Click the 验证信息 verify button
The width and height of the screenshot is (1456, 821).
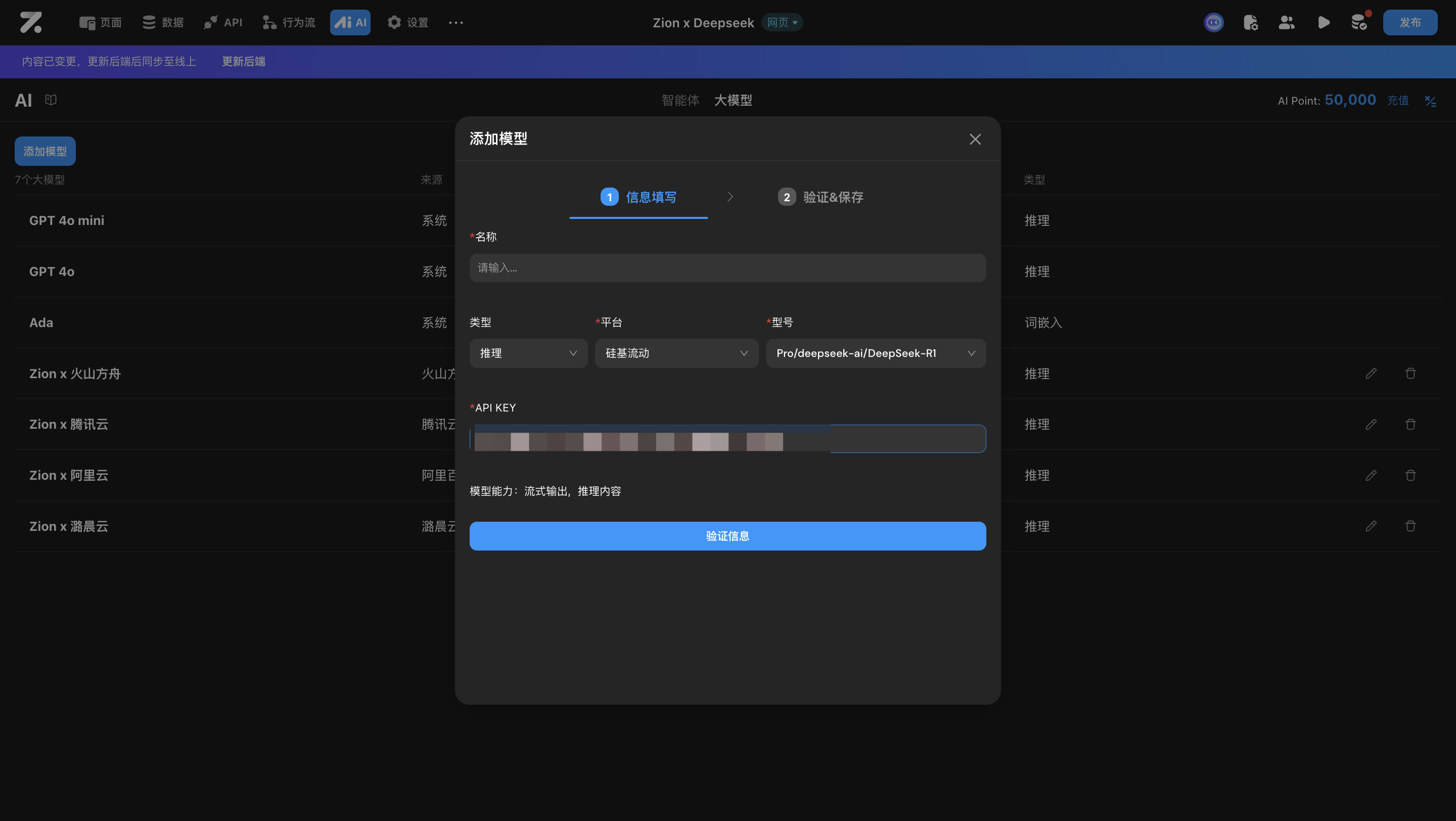[727, 536]
